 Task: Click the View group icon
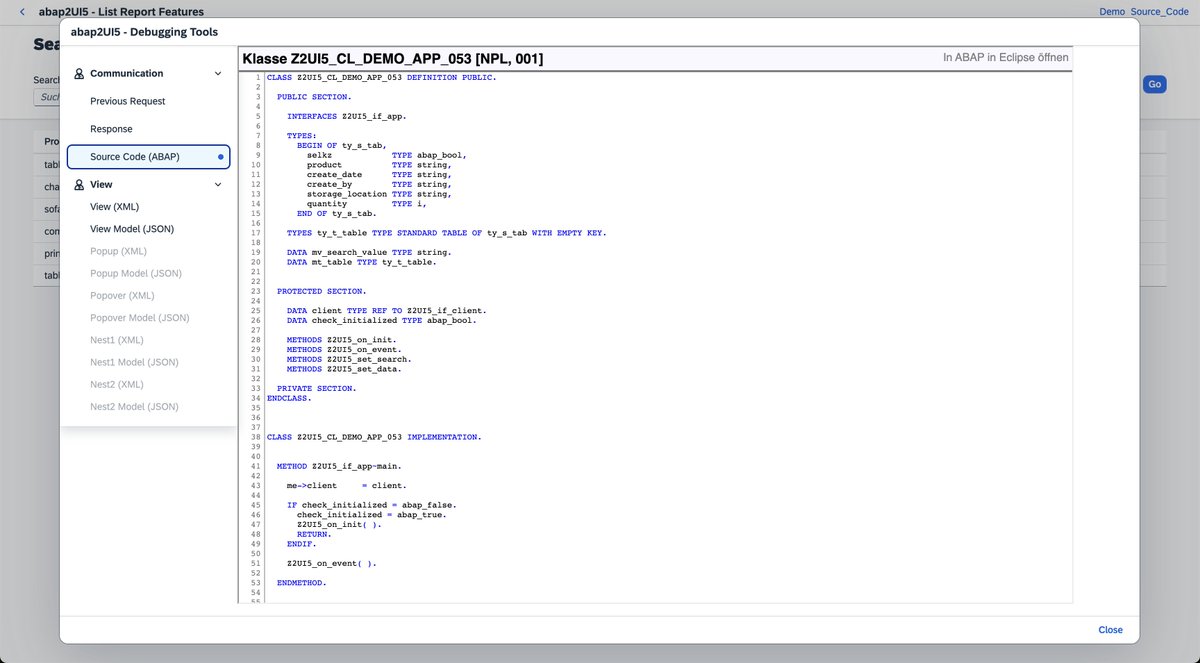coord(79,184)
